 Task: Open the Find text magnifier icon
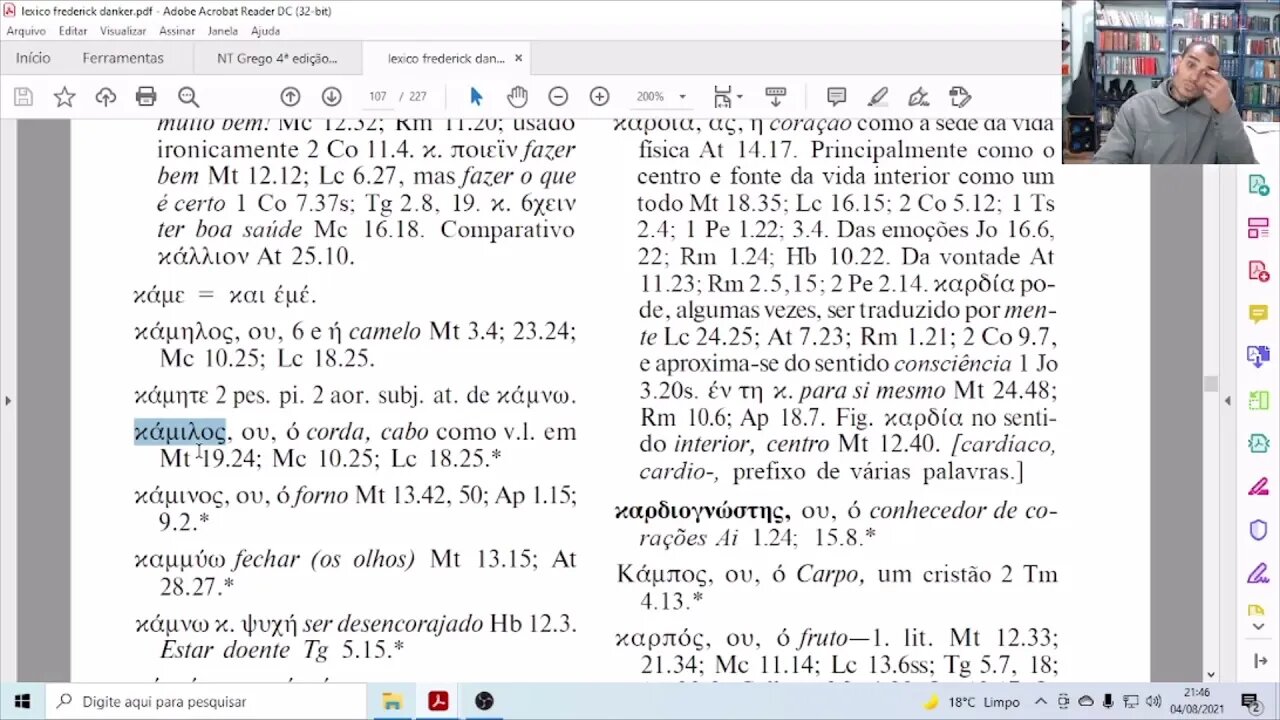(188, 97)
